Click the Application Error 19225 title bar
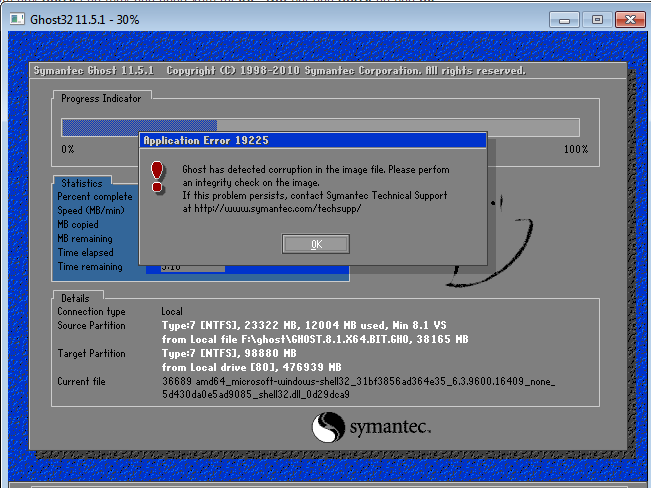Screen dimensions: 659x488 pyautogui.click(x=313, y=140)
